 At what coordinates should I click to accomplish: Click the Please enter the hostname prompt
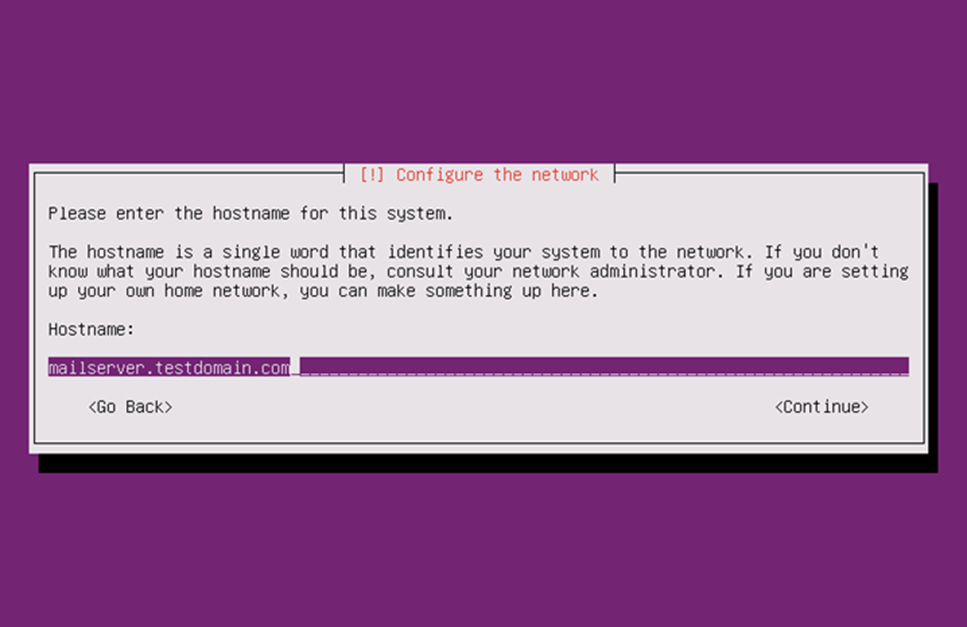tap(250, 213)
